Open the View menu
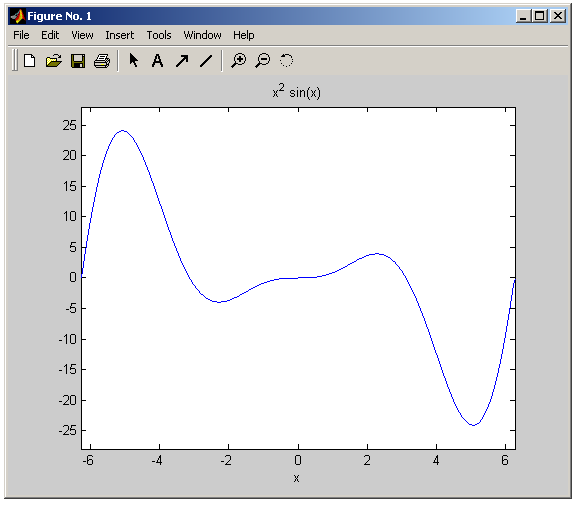 [x=82, y=35]
